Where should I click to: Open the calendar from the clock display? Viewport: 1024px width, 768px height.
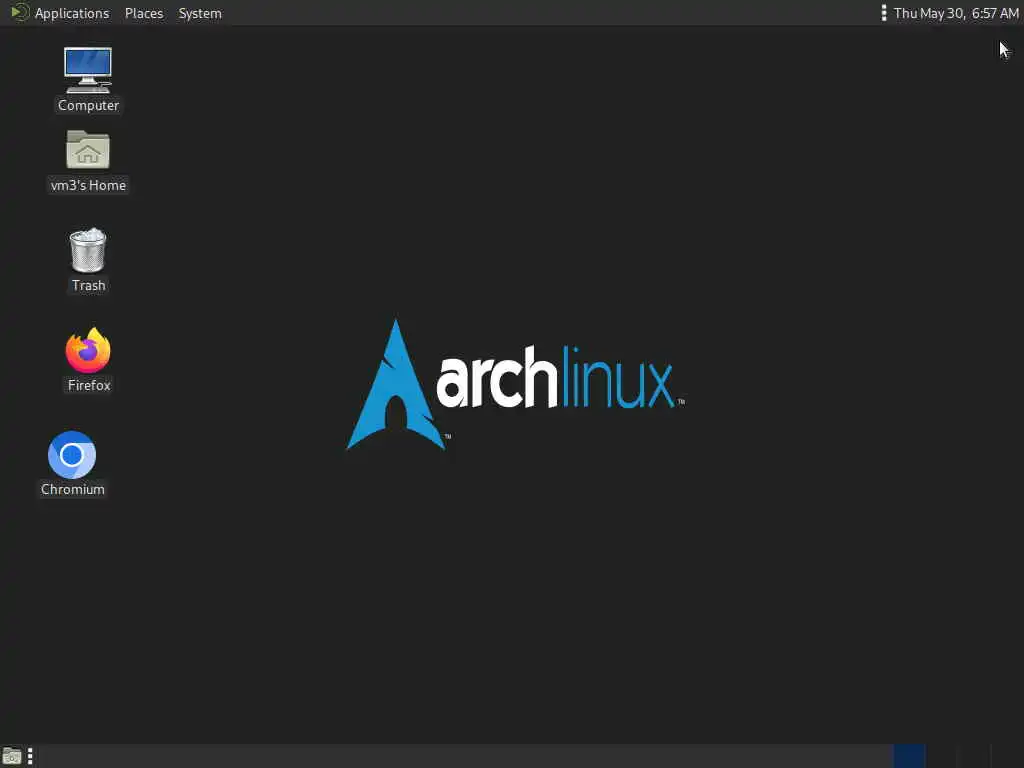tap(956, 13)
